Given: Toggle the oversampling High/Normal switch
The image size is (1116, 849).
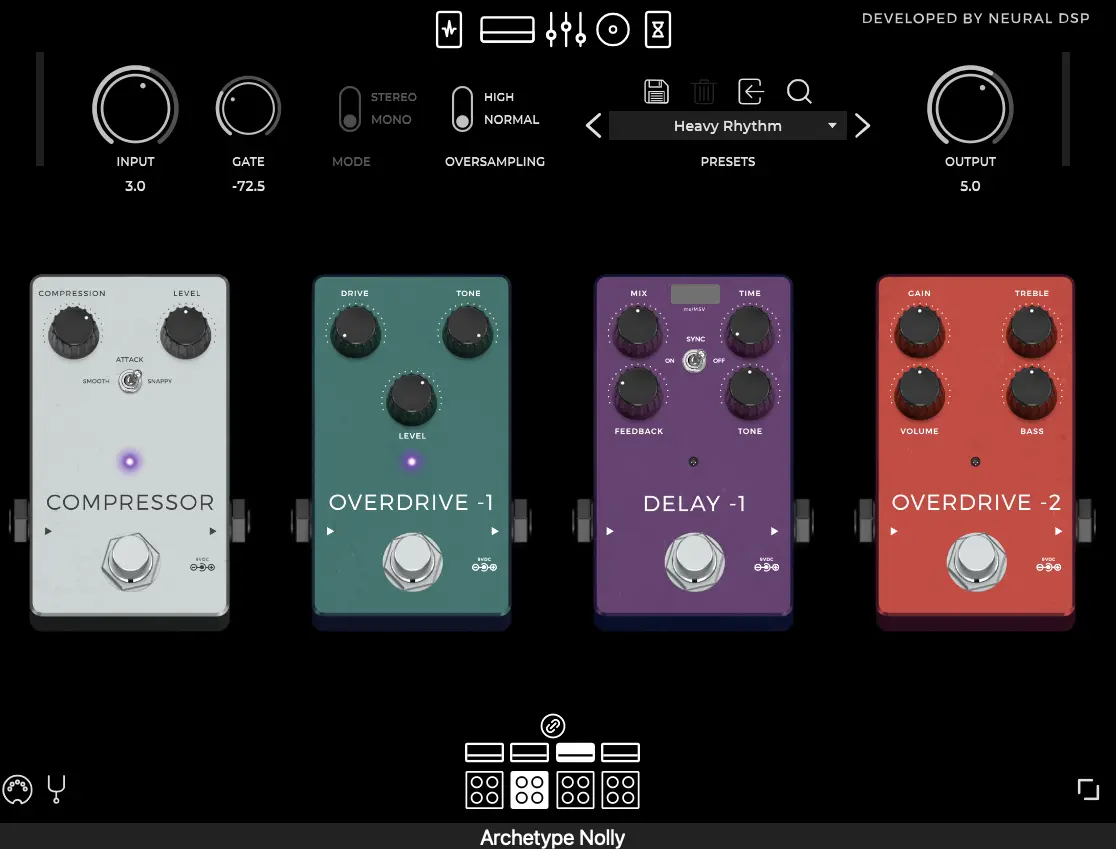Looking at the screenshot, I should tap(462, 108).
